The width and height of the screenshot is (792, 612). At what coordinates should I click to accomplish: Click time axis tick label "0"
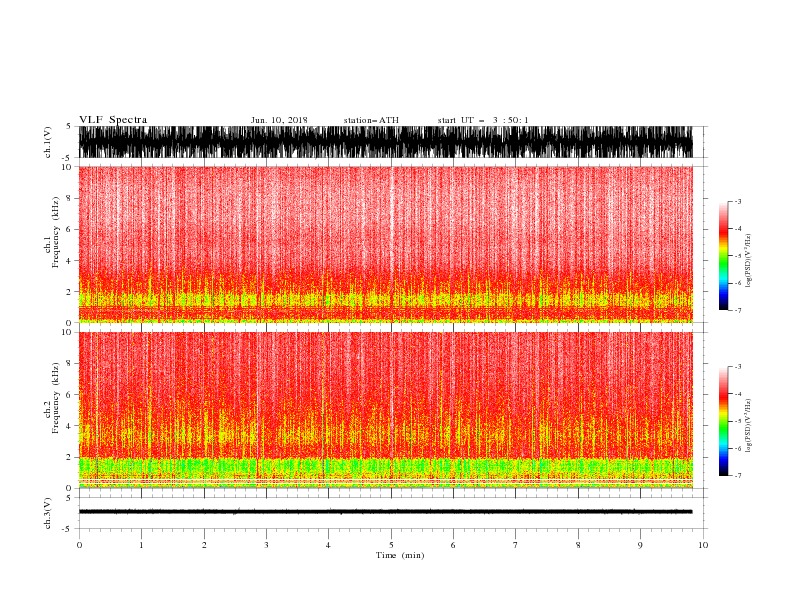[79, 545]
